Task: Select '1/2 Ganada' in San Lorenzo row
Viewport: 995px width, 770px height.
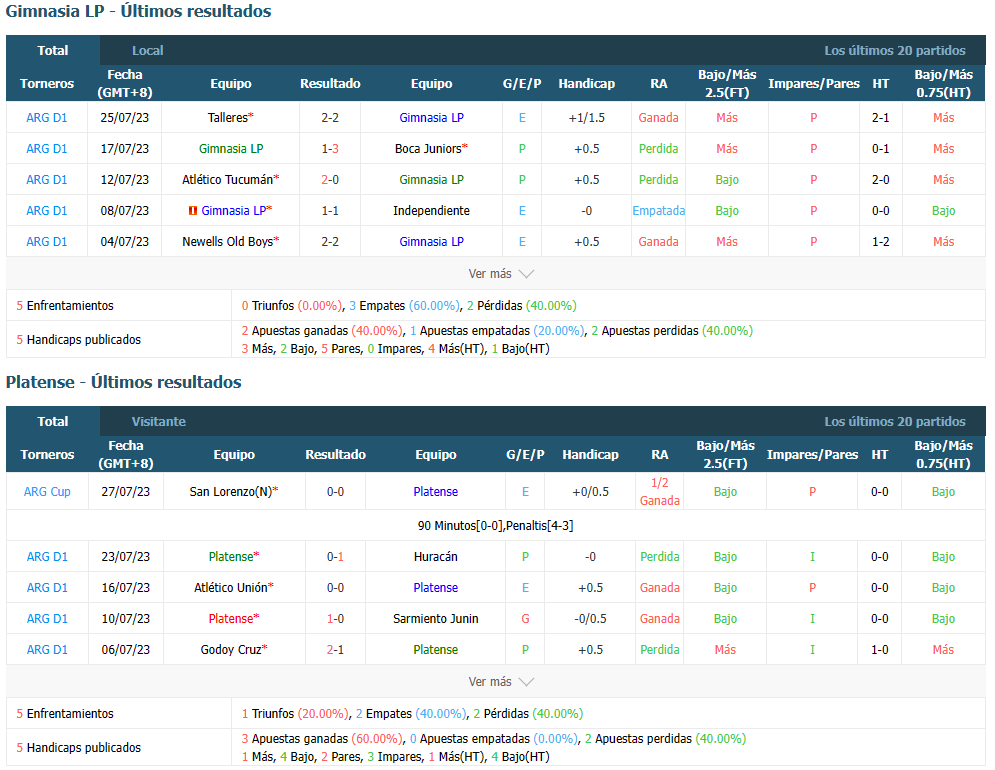Action: 660,491
